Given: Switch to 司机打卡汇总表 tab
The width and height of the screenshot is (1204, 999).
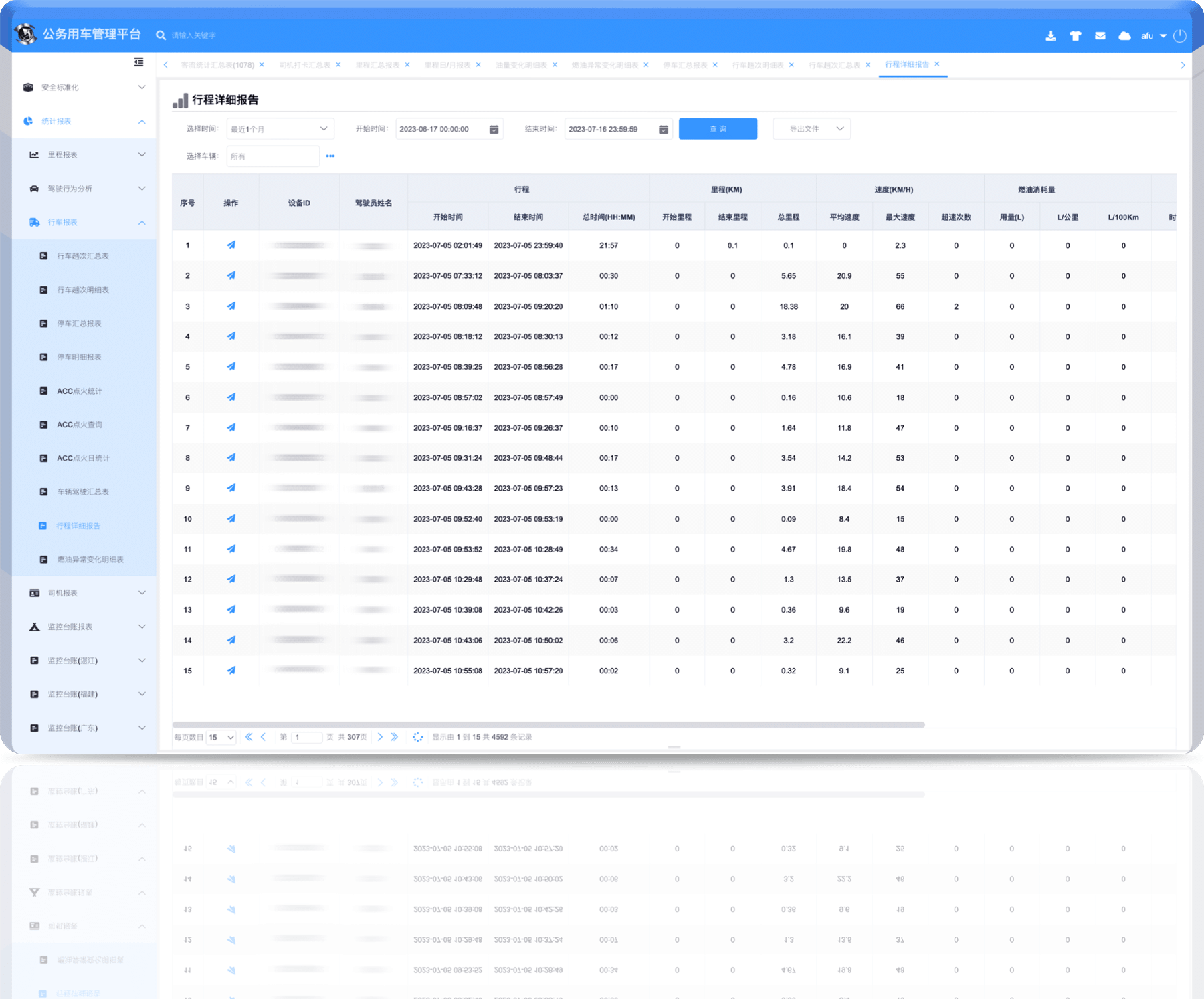Looking at the screenshot, I should coord(304,65).
